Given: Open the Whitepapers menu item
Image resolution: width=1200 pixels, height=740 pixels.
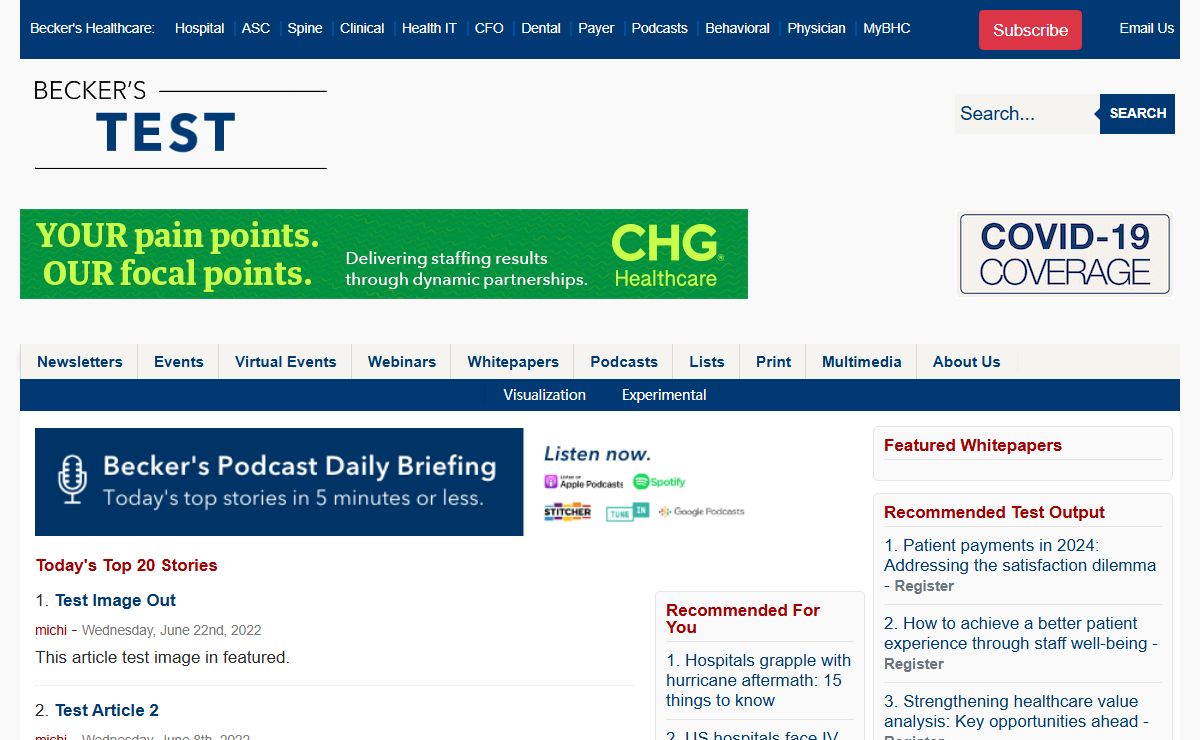Looking at the screenshot, I should 513,362.
